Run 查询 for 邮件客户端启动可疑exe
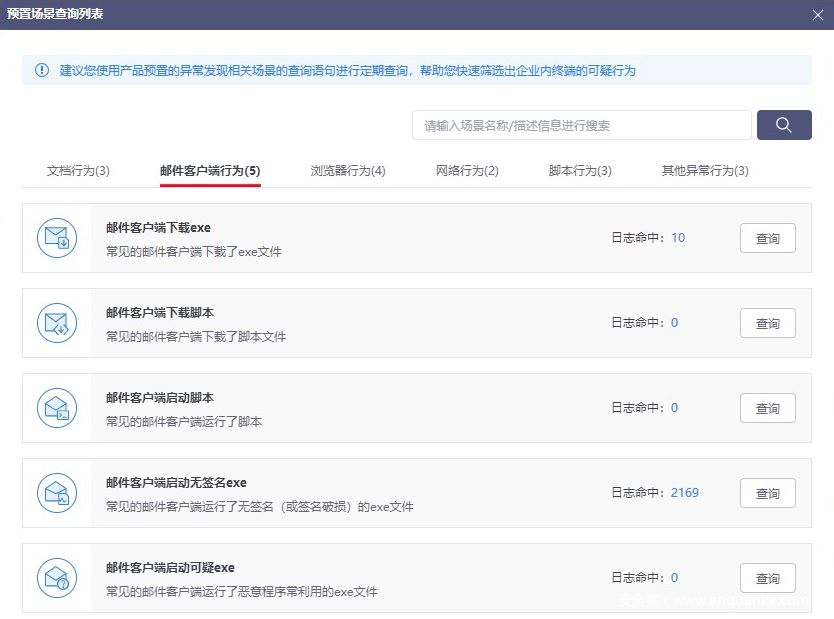 (767, 578)
